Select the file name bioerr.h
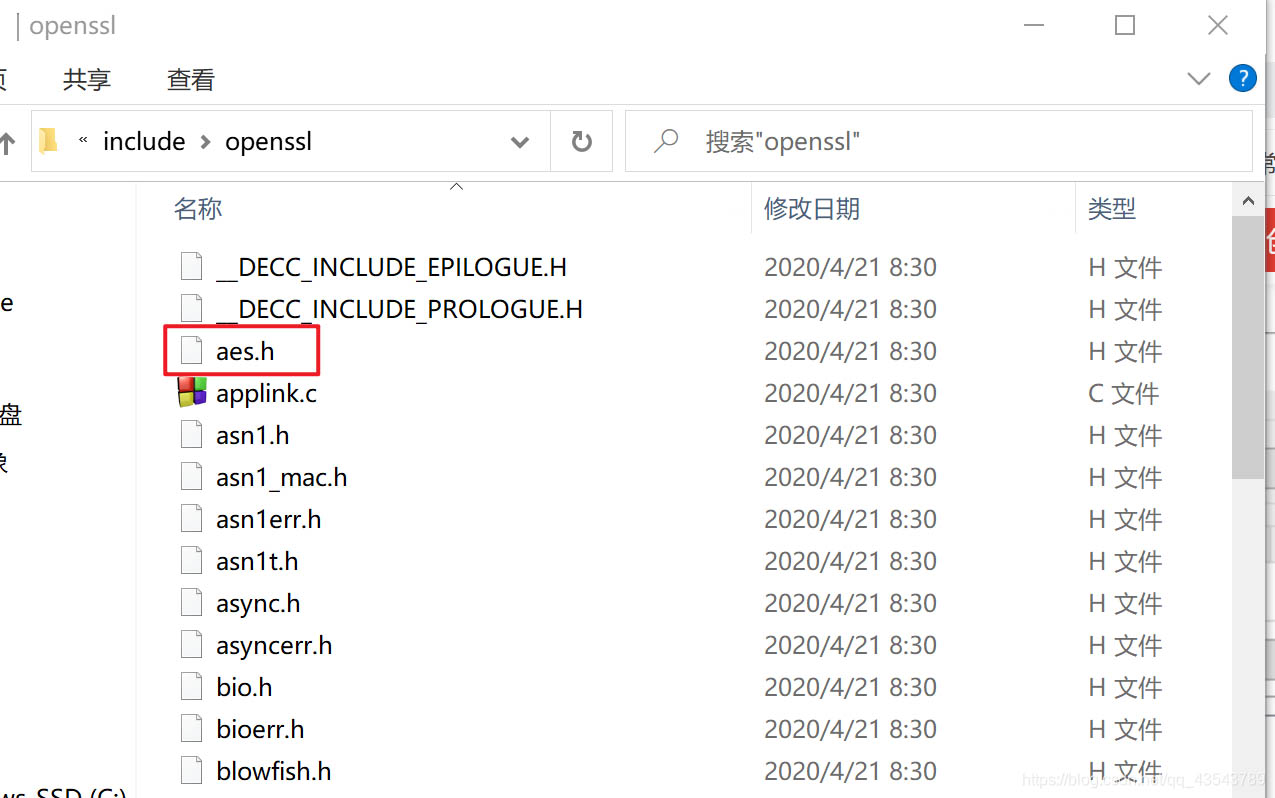This screenshot has width=1275, height=798. 260,729
